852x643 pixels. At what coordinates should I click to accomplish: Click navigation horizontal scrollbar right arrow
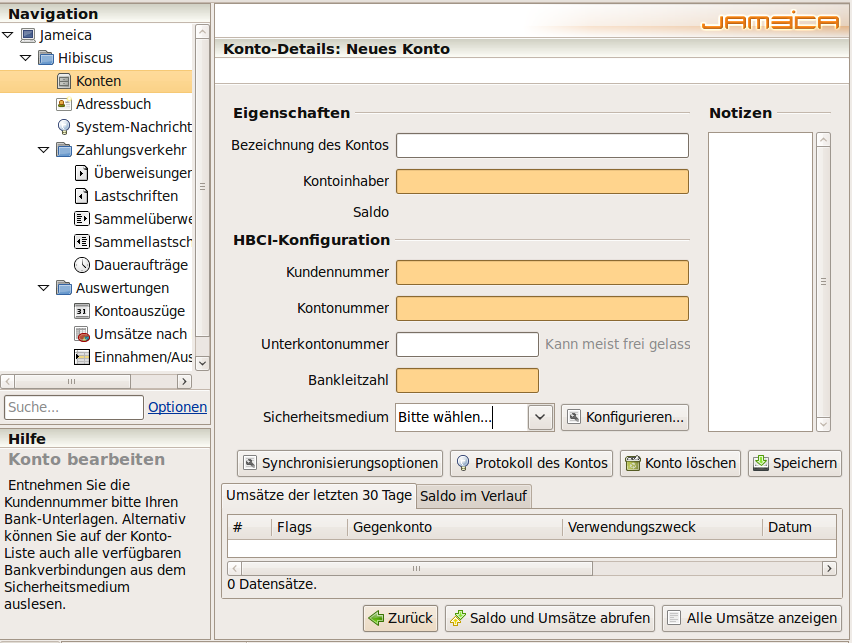coord(184,382)
